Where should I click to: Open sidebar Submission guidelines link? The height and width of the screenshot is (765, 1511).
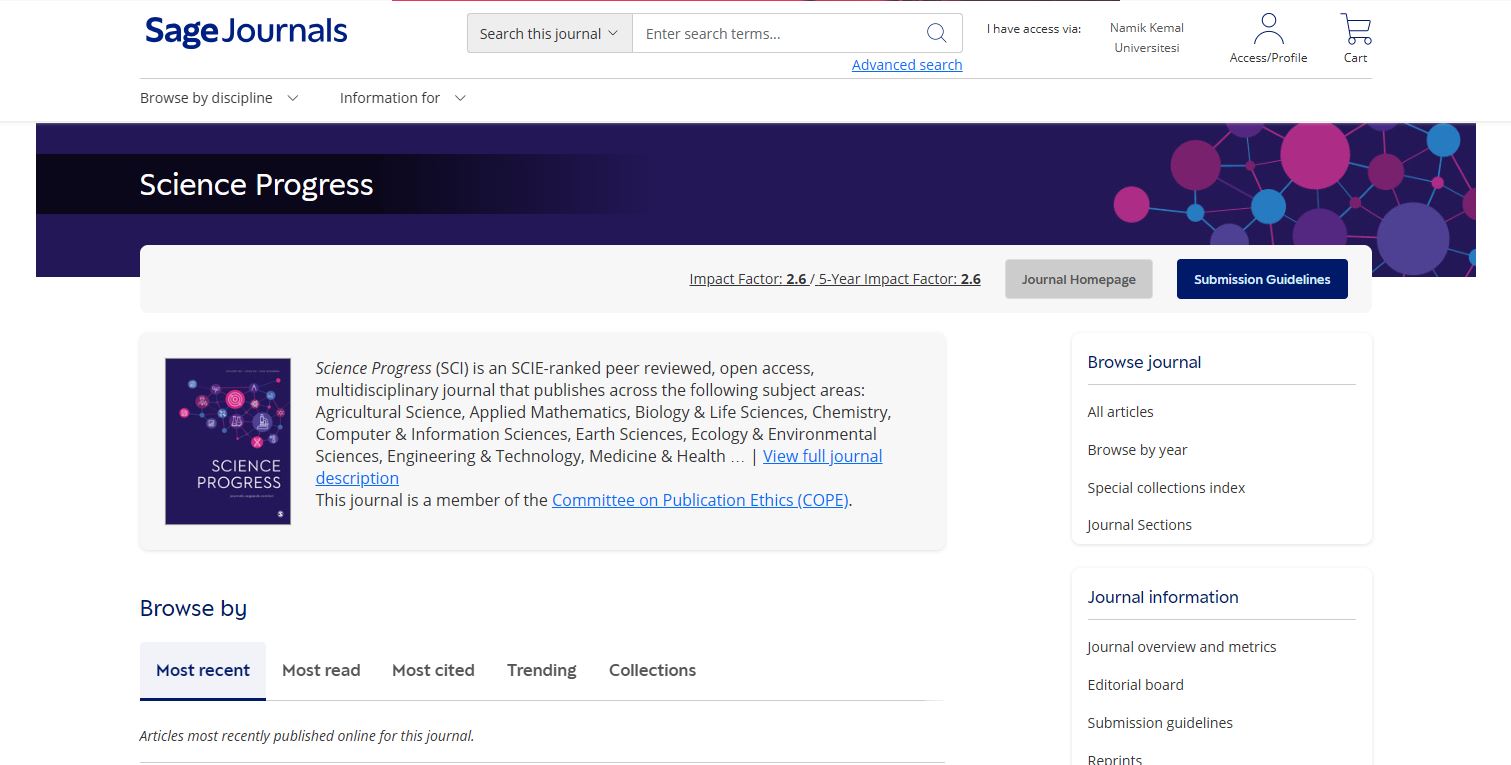point(1160,723)
